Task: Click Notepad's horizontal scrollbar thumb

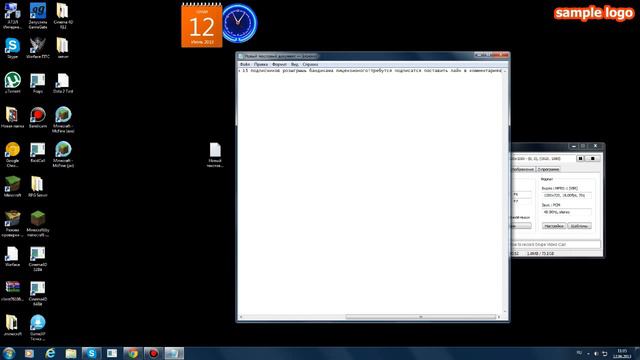Action: point(420,317)
